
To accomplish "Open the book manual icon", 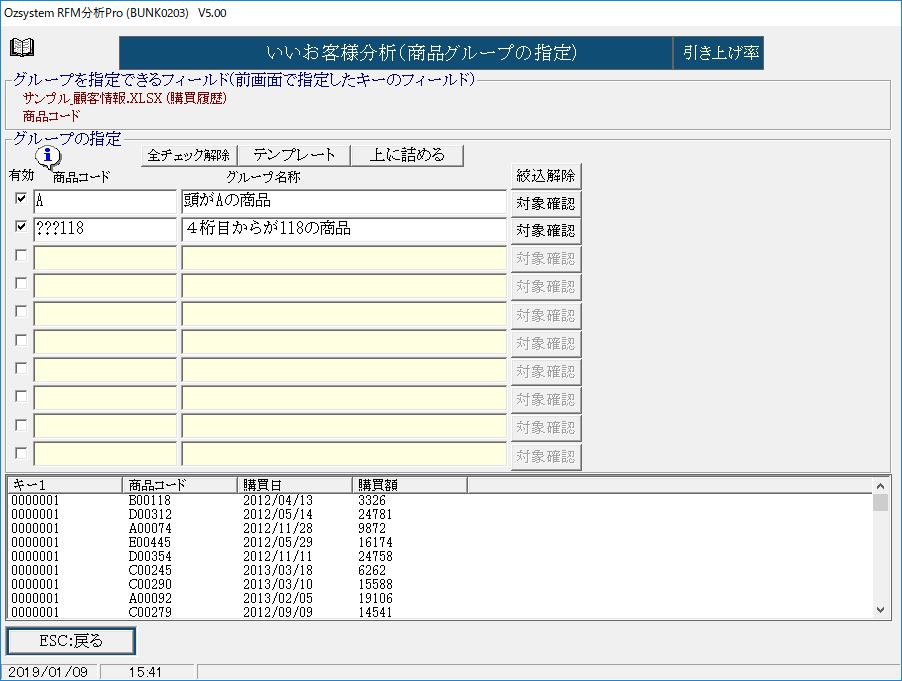I will coord(22,48).
